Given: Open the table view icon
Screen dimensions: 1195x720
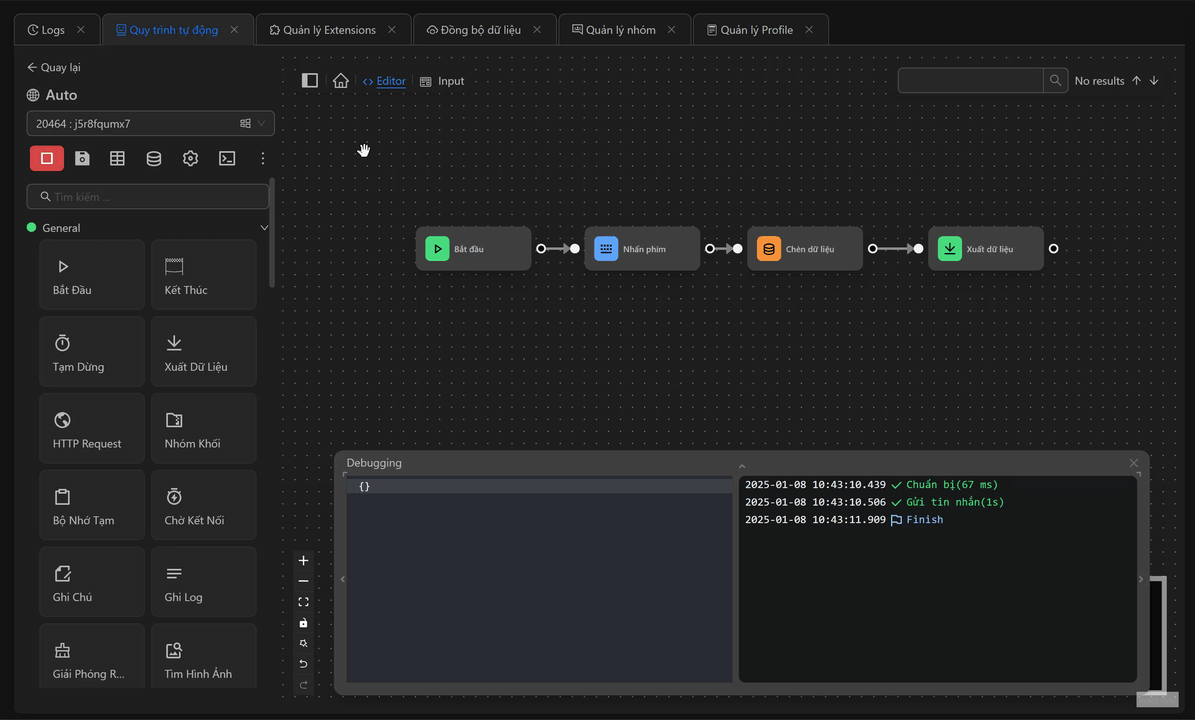Looking at the screenshot, I should (x=118, y=158).
